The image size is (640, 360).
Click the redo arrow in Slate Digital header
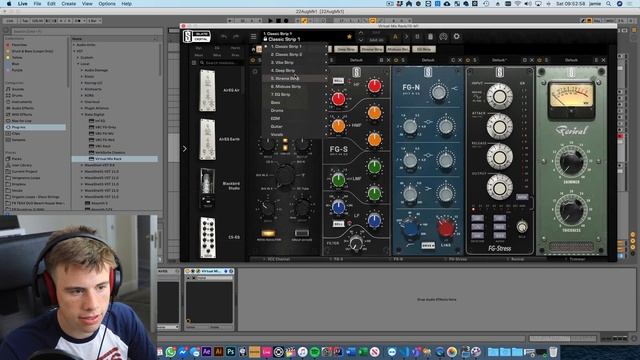[x=236, y=37]
